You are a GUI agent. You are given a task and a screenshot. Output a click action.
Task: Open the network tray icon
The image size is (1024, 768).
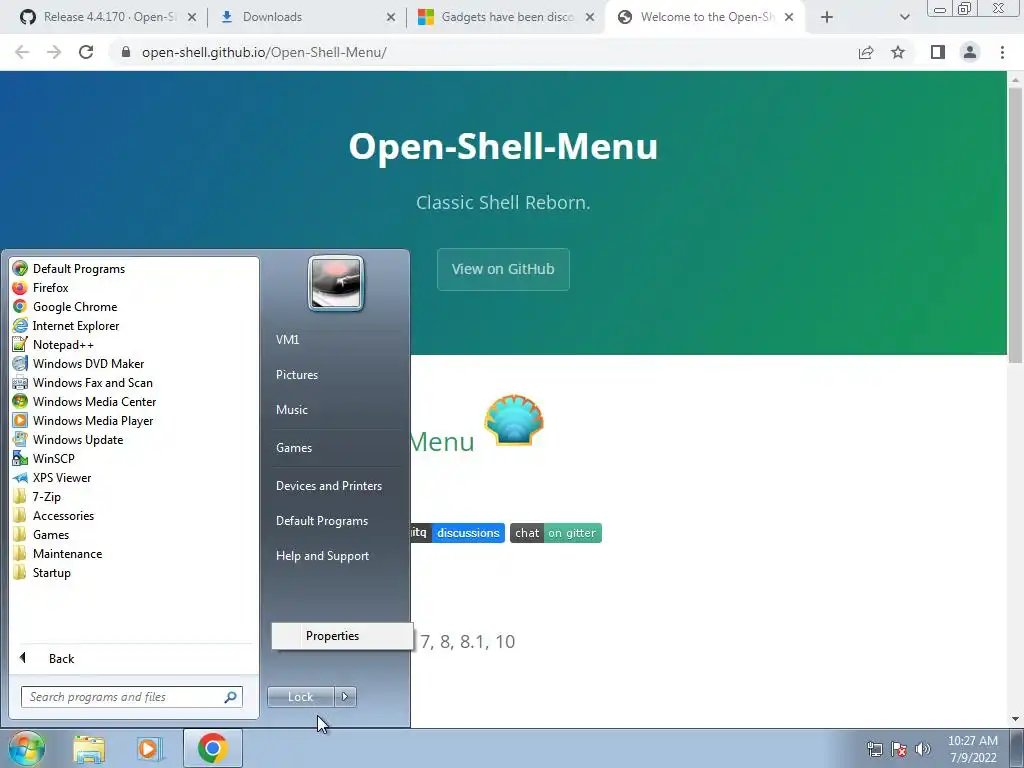point(874,749)
